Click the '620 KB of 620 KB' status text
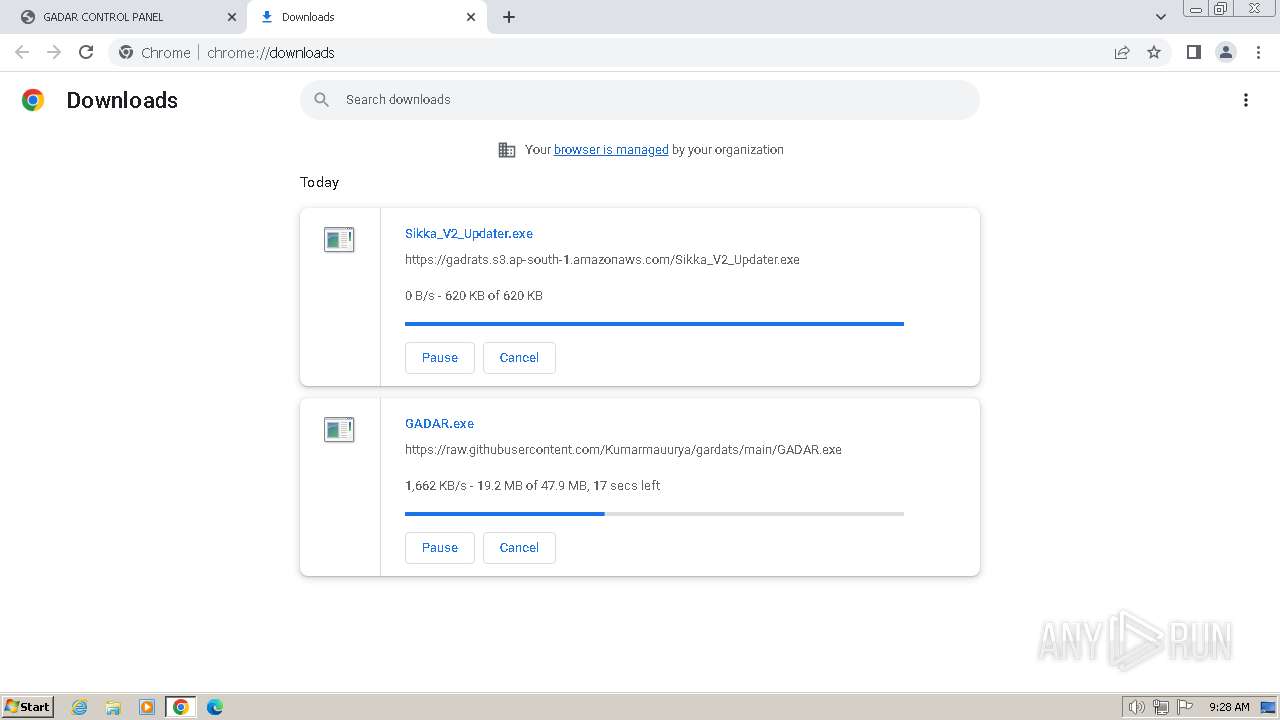The height and width of the screenshot is (720, 1280). point(494,295)
